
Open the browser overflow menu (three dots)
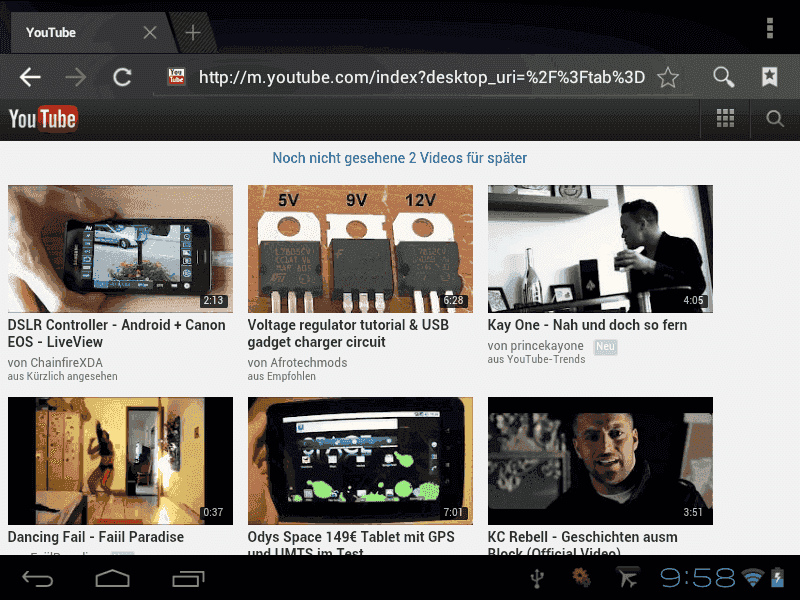[x=770, y=28]
